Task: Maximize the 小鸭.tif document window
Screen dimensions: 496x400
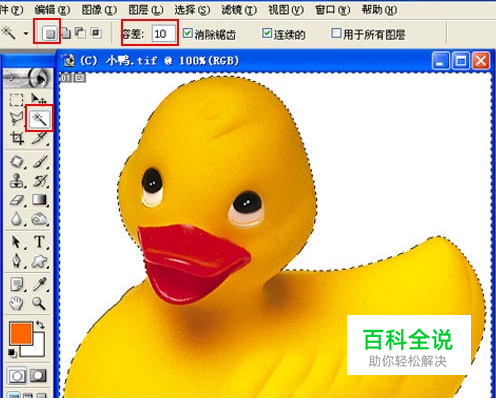Action: coord(461,61)
